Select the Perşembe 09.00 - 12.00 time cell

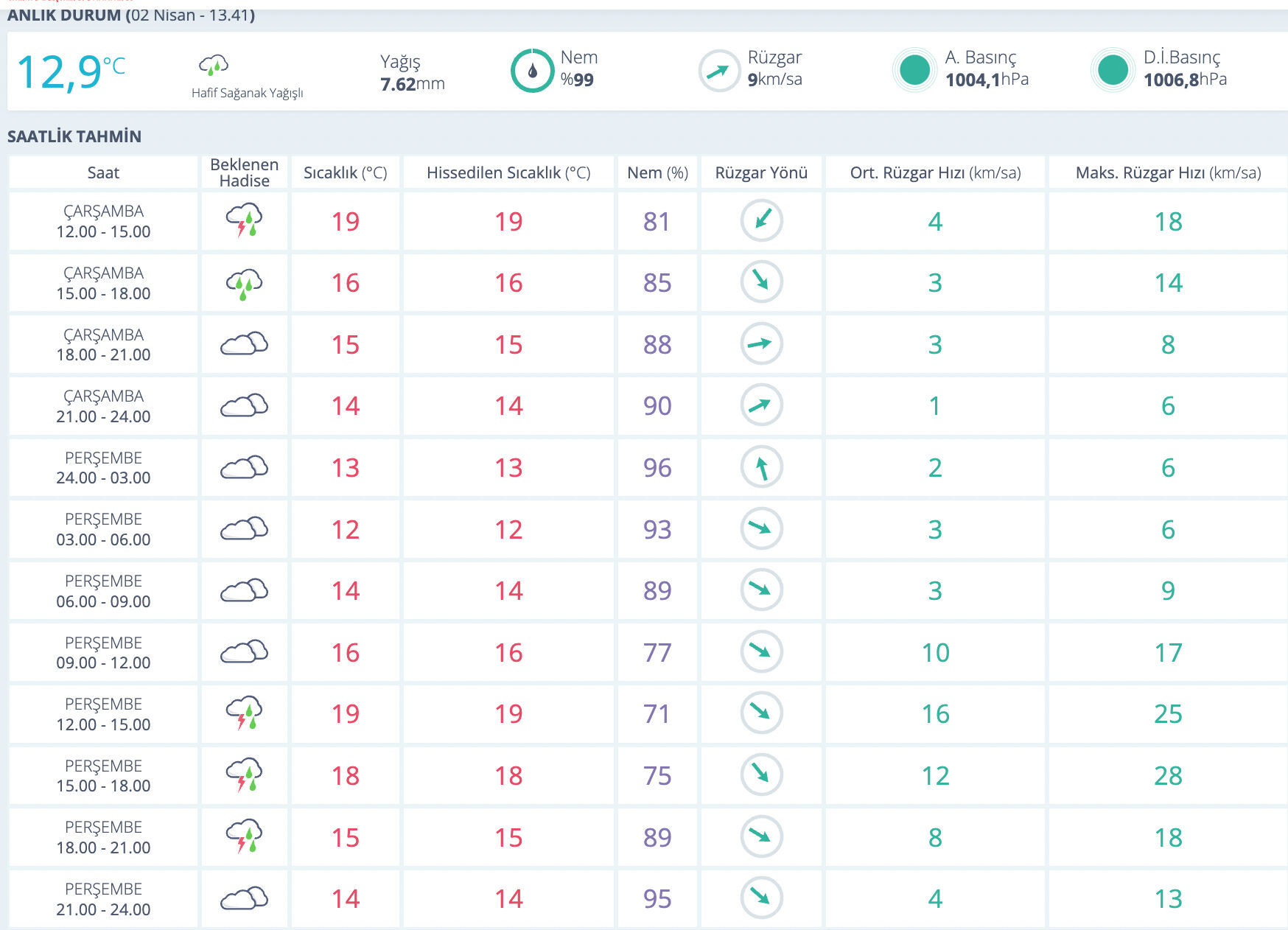(103, 652)
